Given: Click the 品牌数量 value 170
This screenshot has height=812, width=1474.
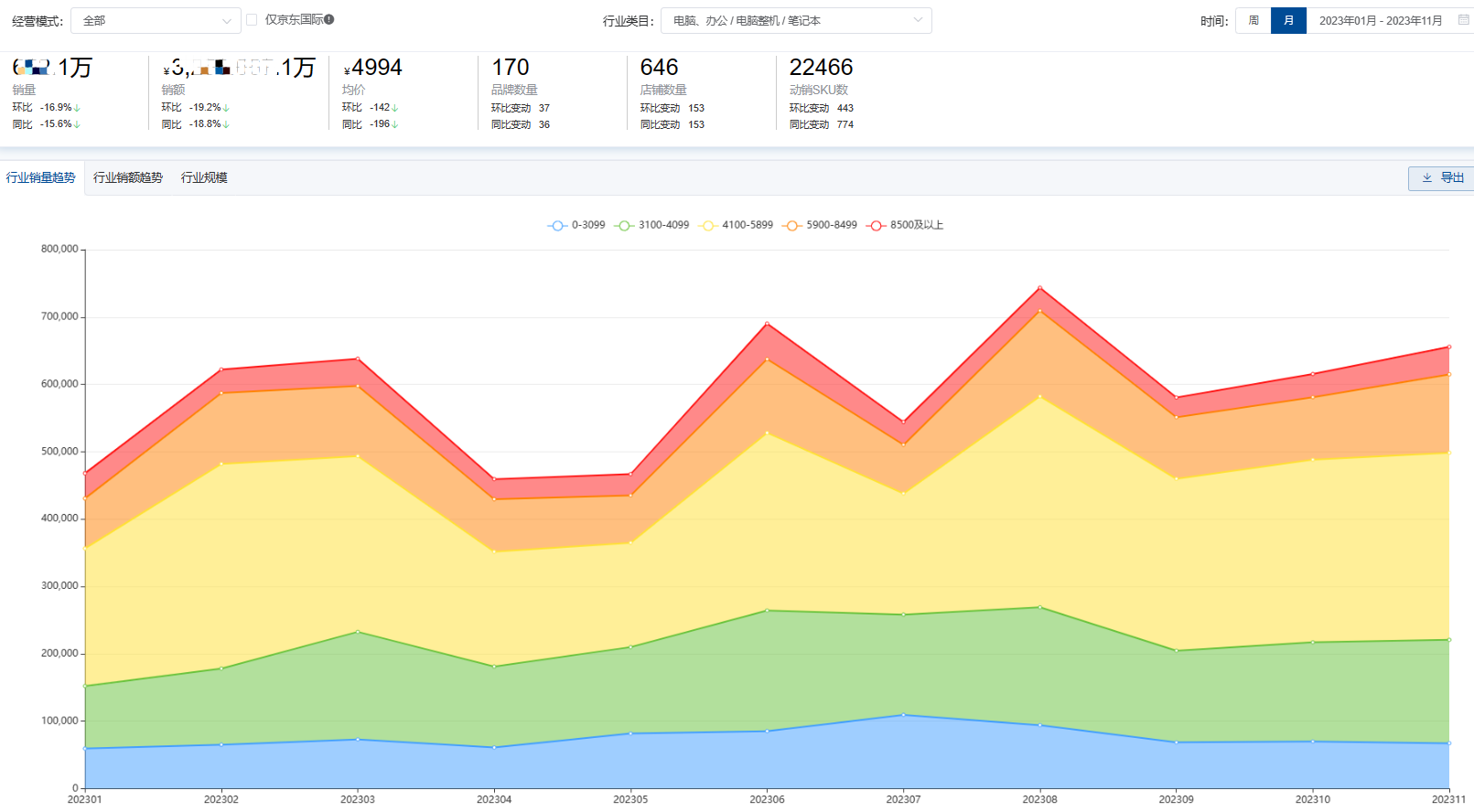Looking at the screenshot, I should click(x=511, y=68).
